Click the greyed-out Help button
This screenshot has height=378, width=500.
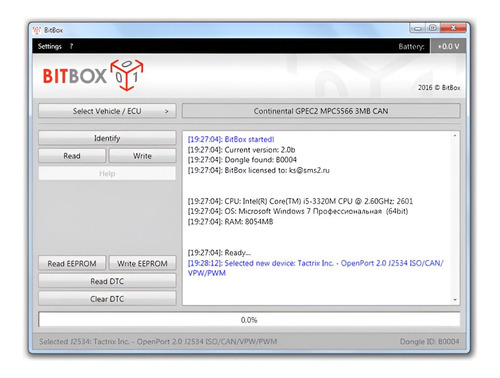tap(107, 173)
